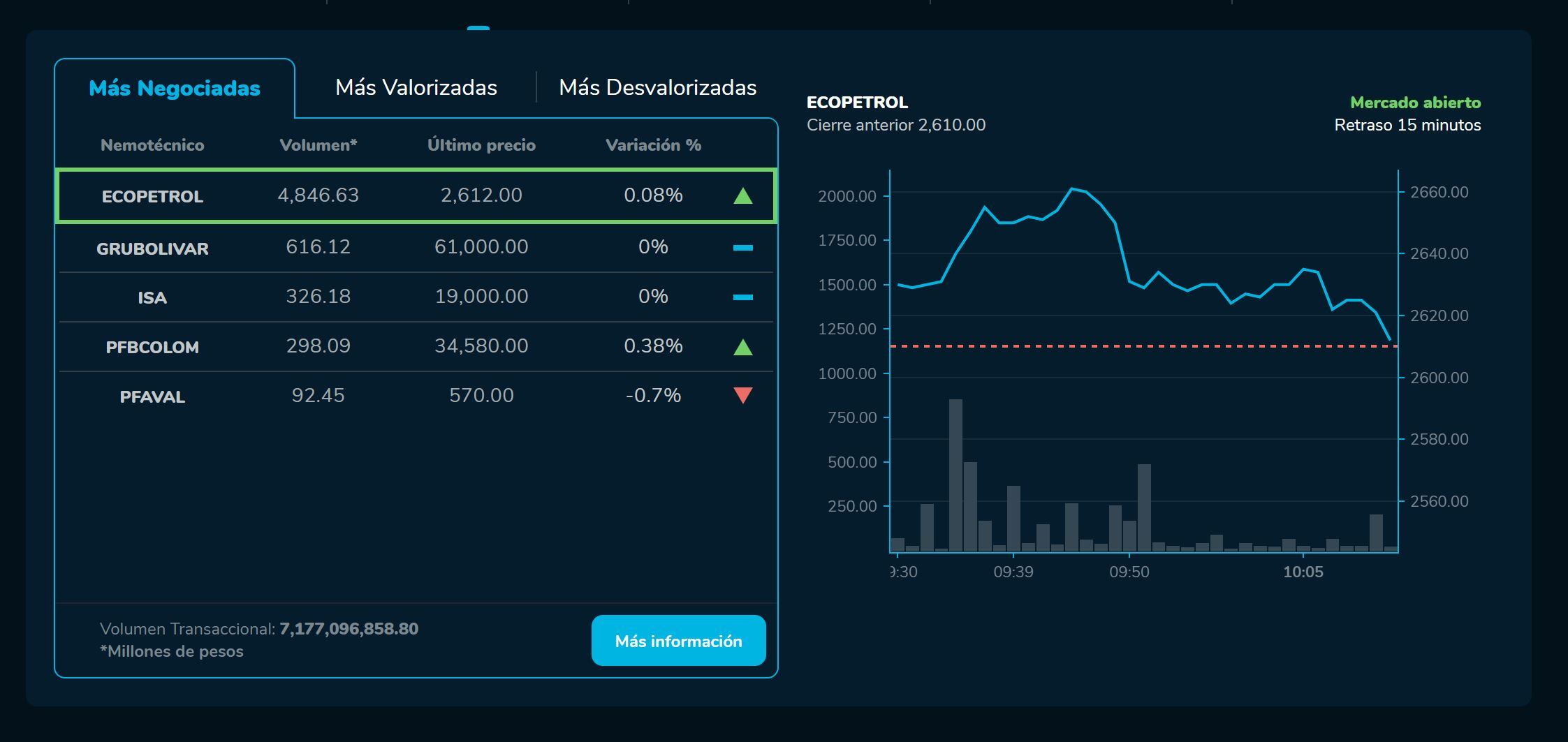Viewport: 1568px width, 742px height.
Task: Choose the ISA stock row
Action: (x=152, y=298)
